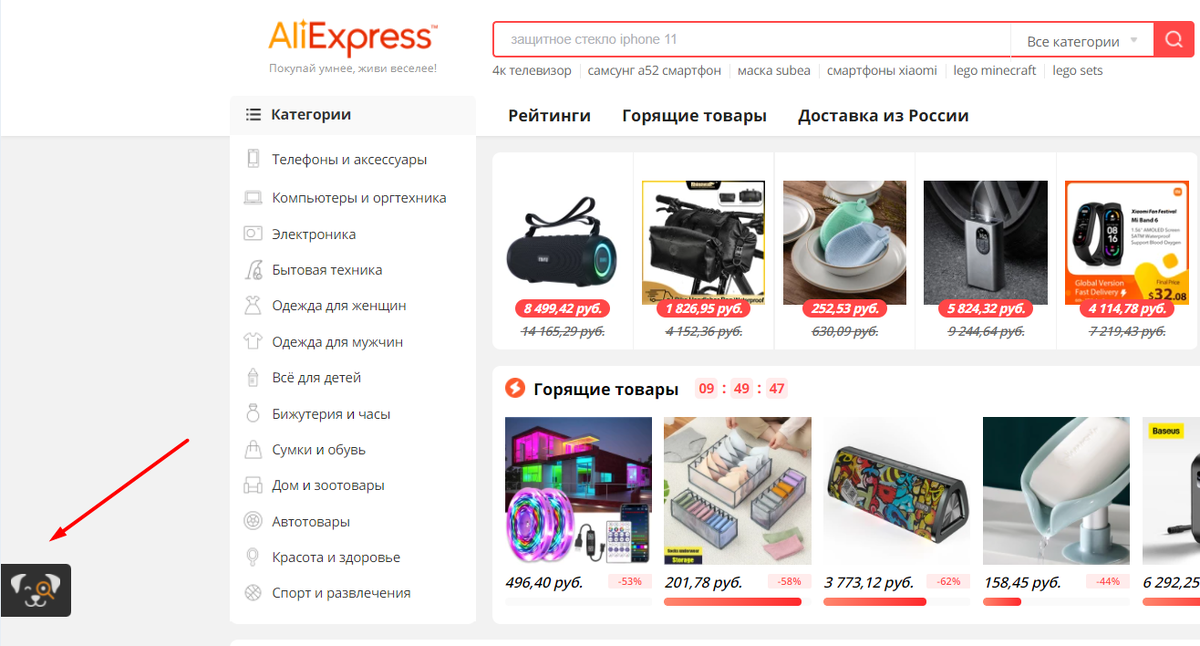
Task: Click the suggested search смартфоны xiaomi
Action: tap(882, 71)
